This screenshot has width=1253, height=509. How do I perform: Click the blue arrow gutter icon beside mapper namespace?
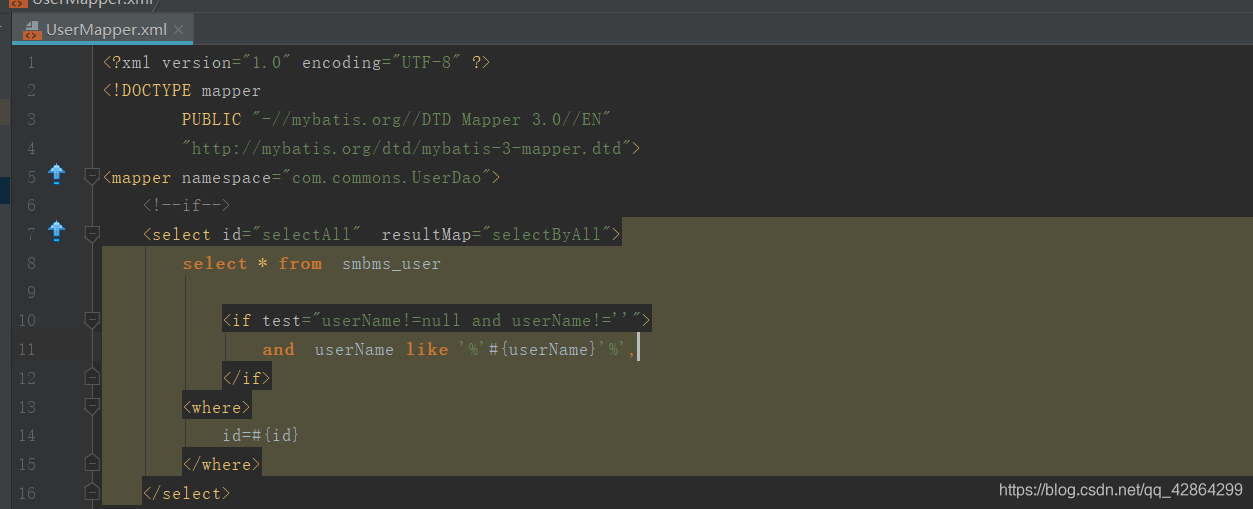pyautogui.click(x=57, y=174)
